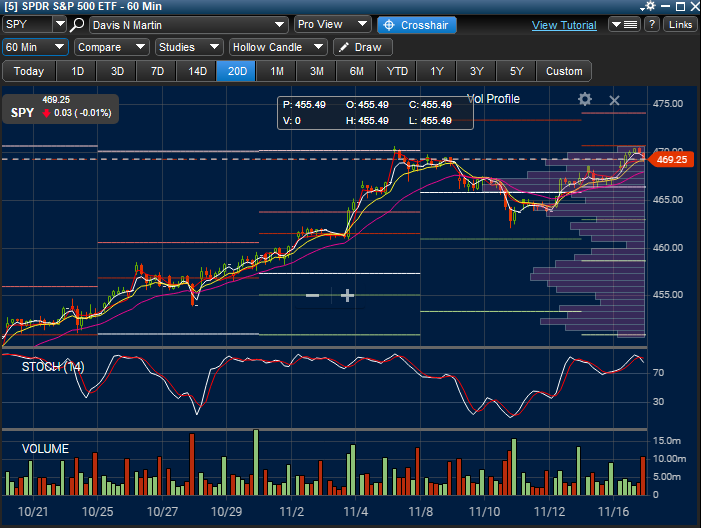
Task: Select the Today time range tab
Action: pyautogui.click(x=29, y=71)
